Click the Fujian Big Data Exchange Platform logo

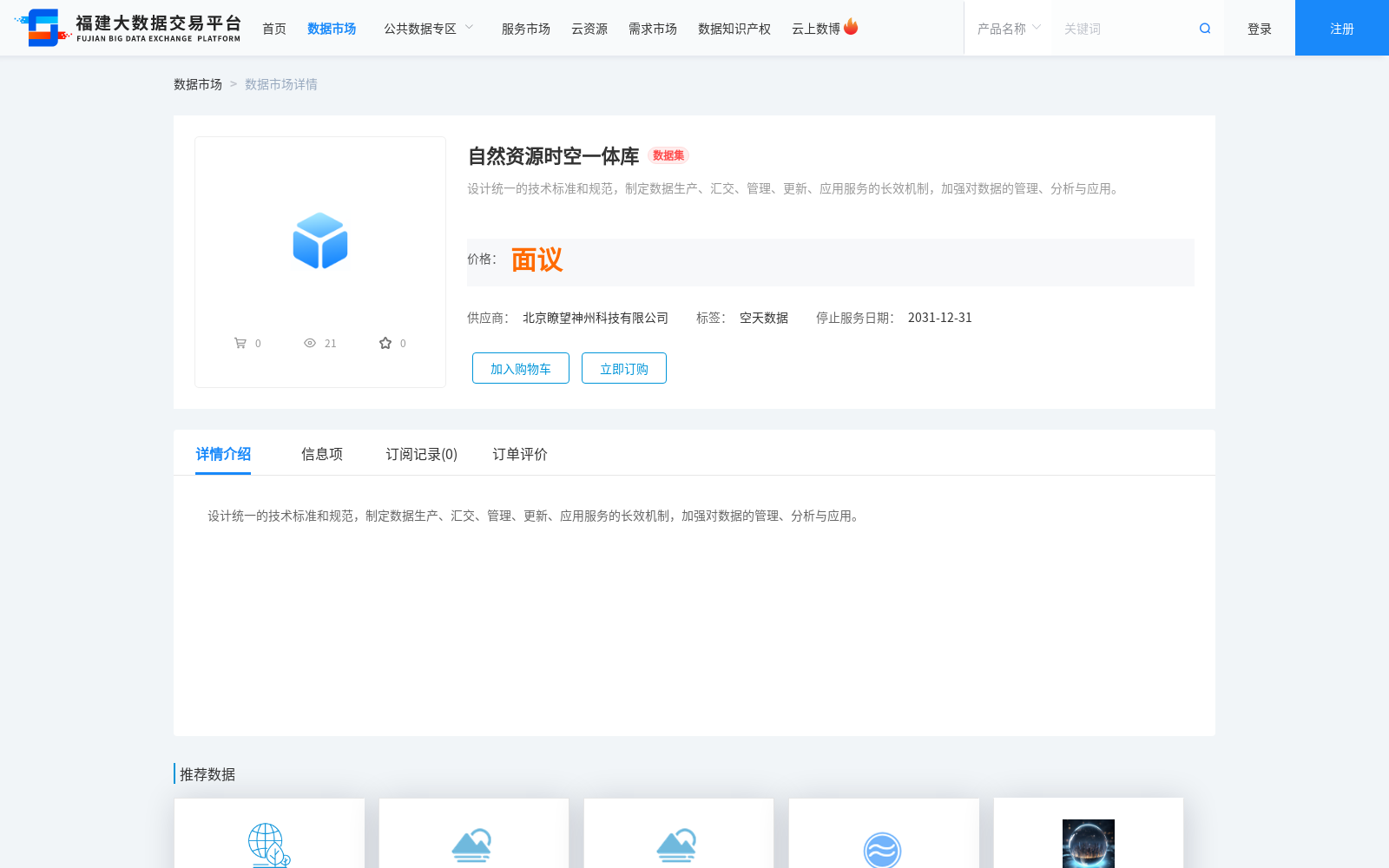click(128, 28)
